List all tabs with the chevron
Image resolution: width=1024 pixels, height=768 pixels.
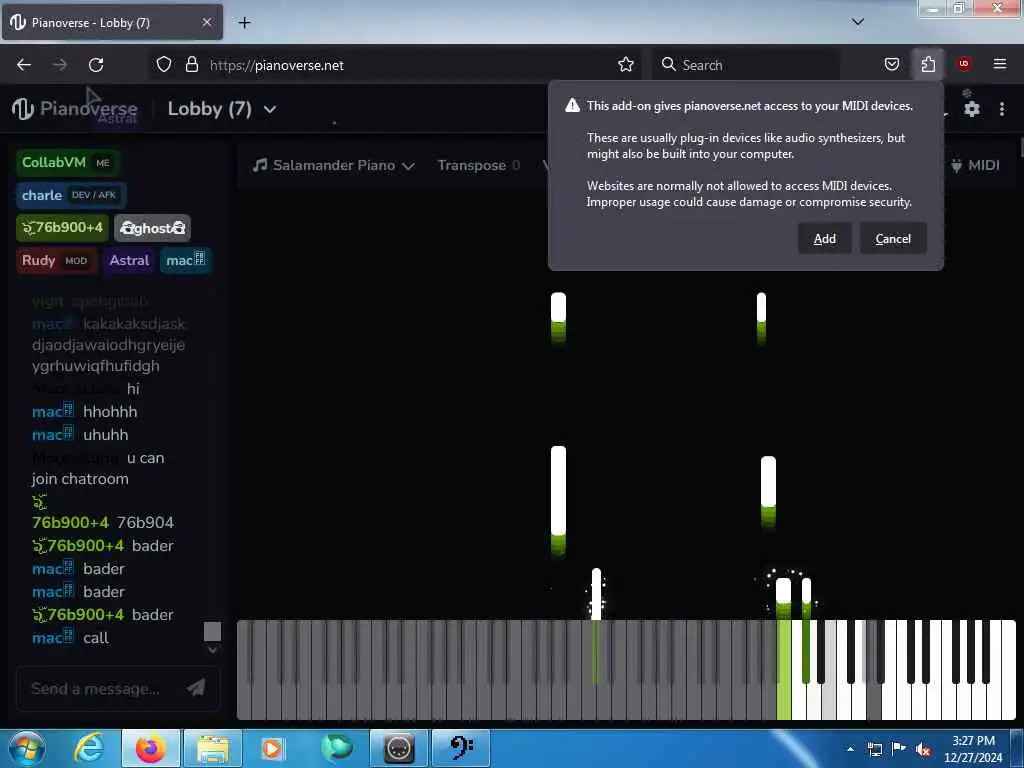(857, 22)
